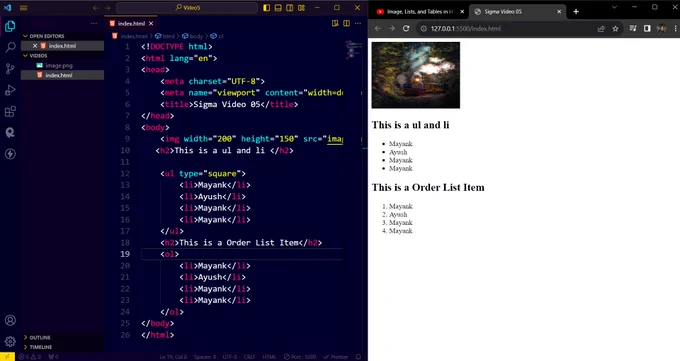Click the Video5 command center search box
Image resolution: width=680 pixels, height=361 pixels.
point(187,8)
